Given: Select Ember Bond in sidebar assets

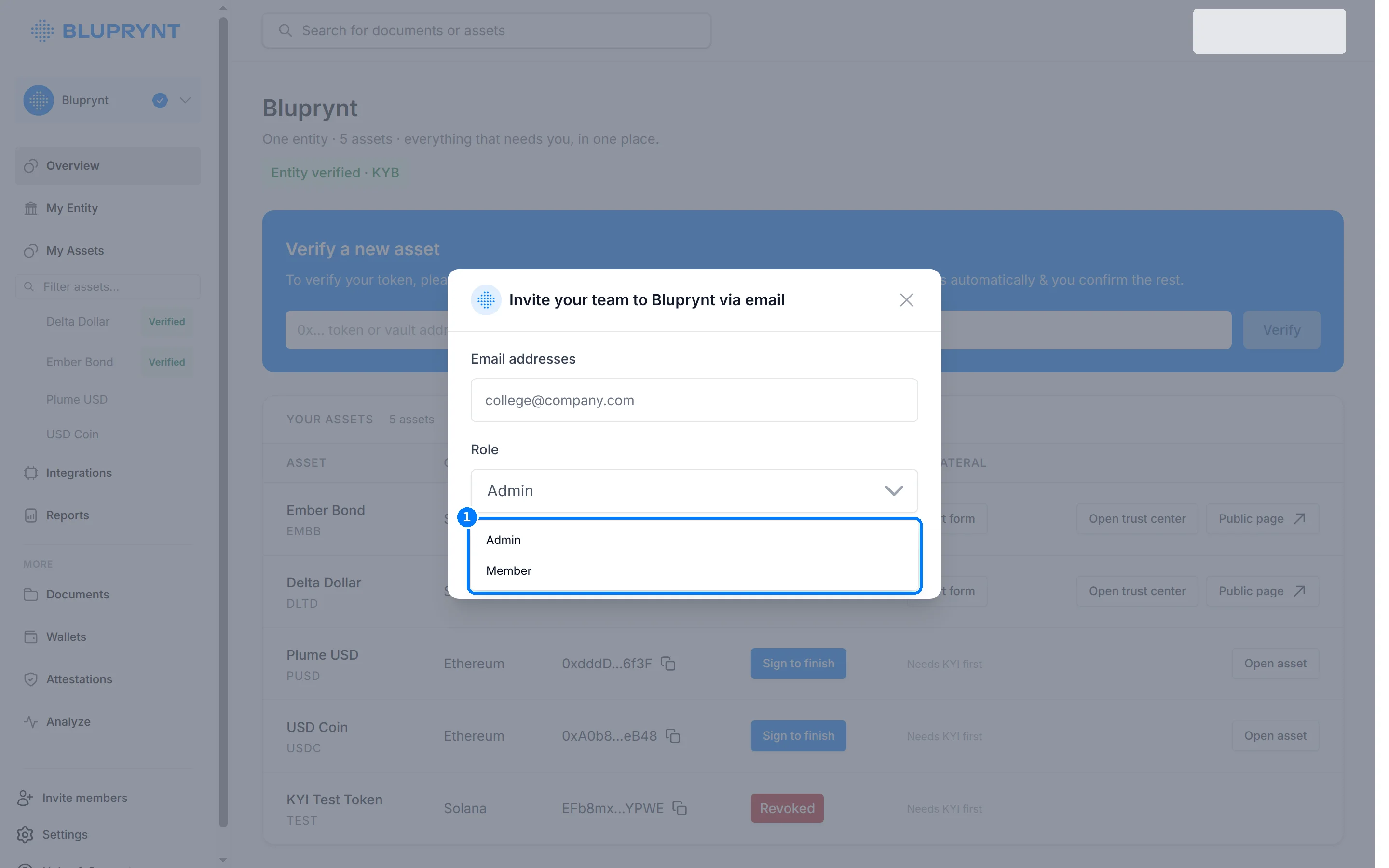Looking at the screenshot, I should [x=80, y=362].
